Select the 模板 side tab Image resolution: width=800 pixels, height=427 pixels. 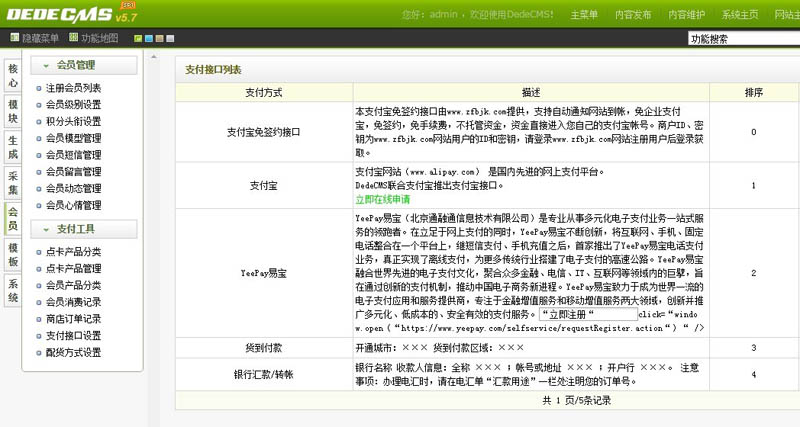point(13,255)
